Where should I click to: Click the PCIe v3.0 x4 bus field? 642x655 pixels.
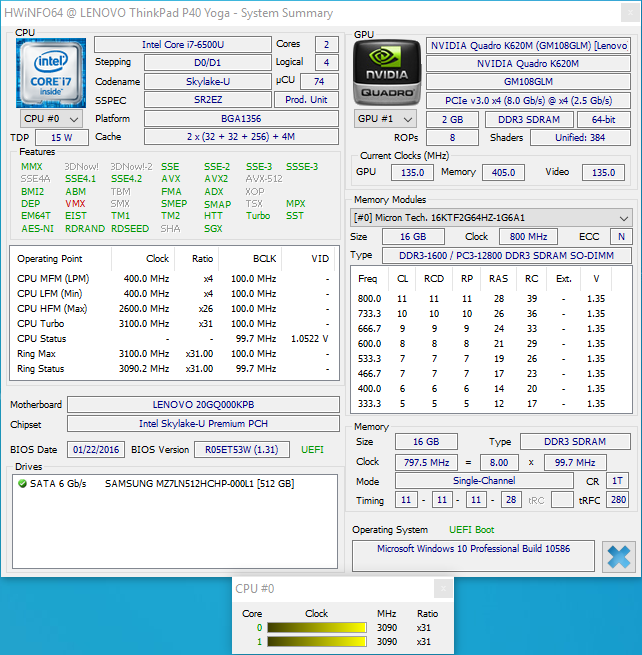(528, 101)
